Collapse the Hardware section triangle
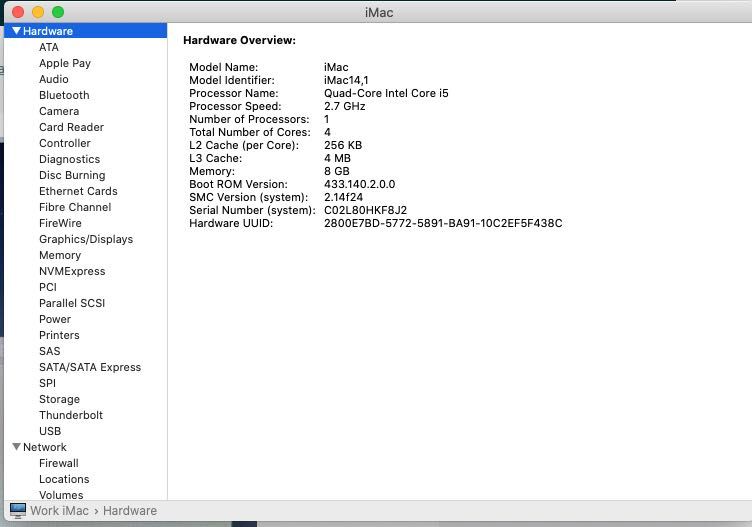 coord(16,31)
